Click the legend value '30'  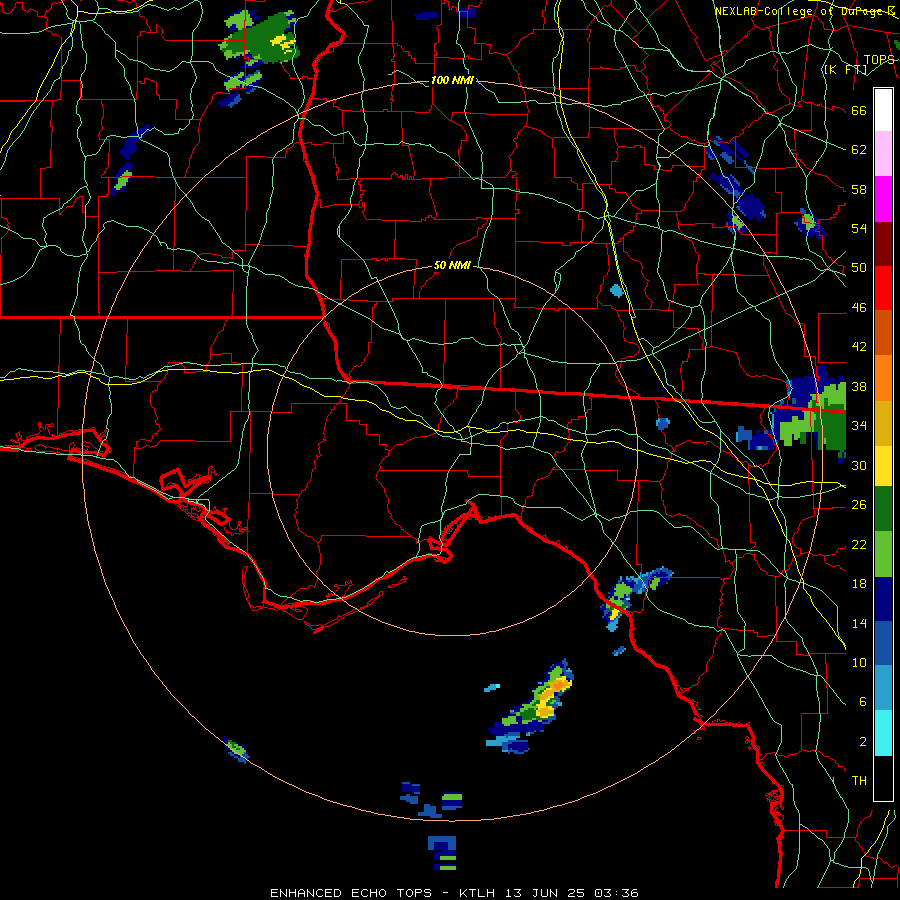(859, 465)
